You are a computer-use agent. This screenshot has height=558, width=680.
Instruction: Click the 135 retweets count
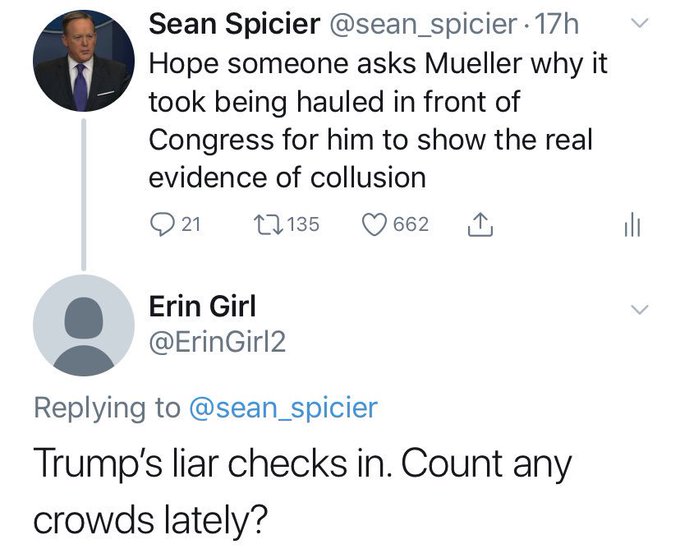303,225
